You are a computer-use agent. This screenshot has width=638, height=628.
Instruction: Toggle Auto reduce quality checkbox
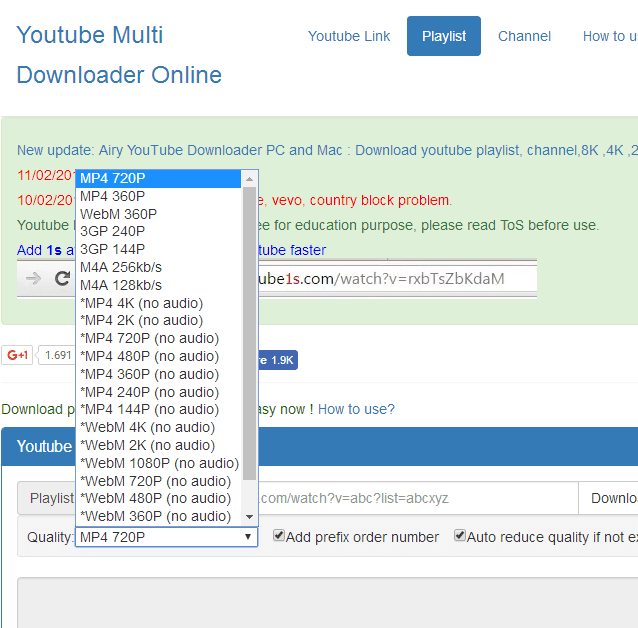460,536
